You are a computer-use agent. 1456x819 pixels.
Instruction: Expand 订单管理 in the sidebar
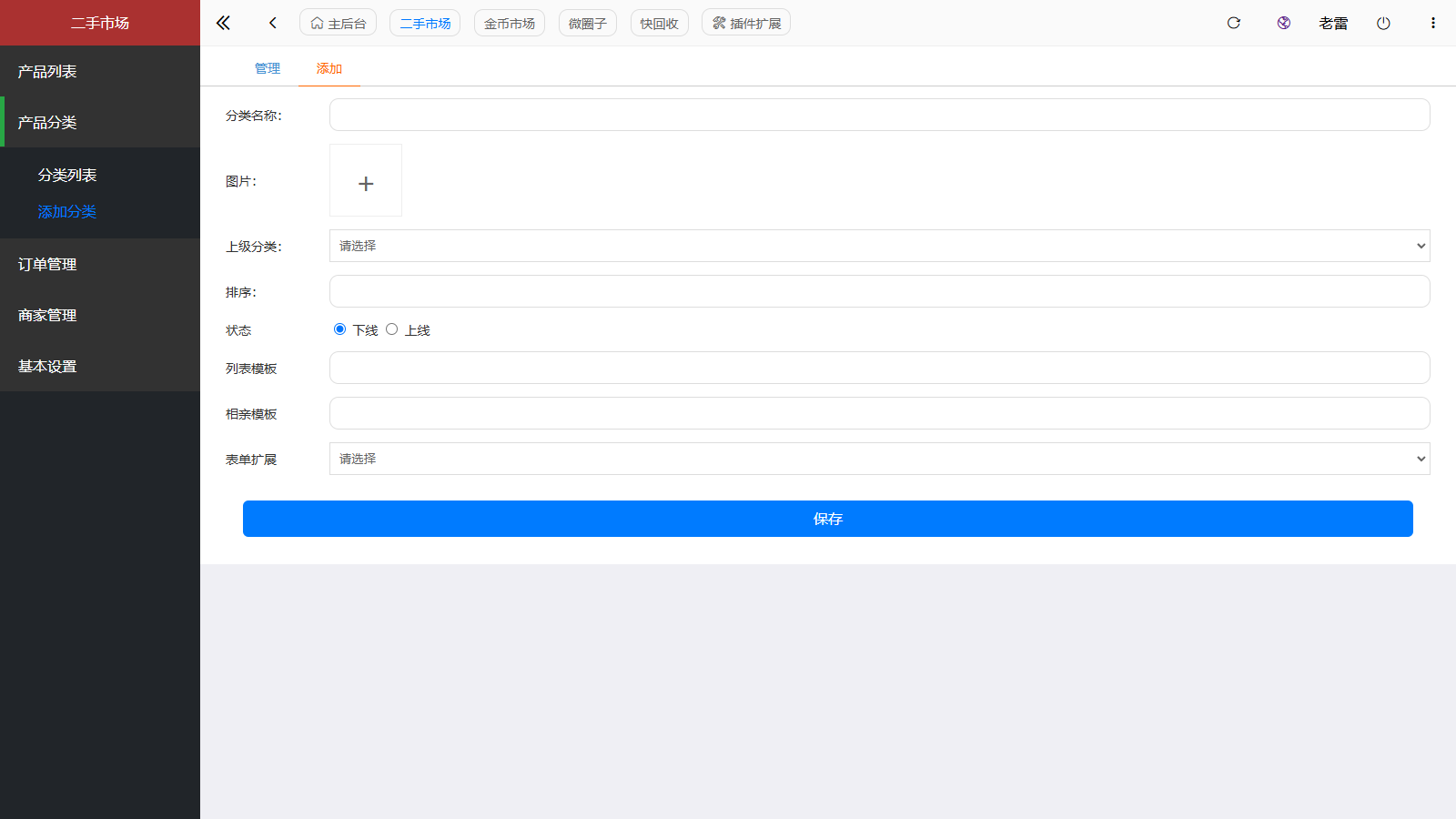coord(47,264)
